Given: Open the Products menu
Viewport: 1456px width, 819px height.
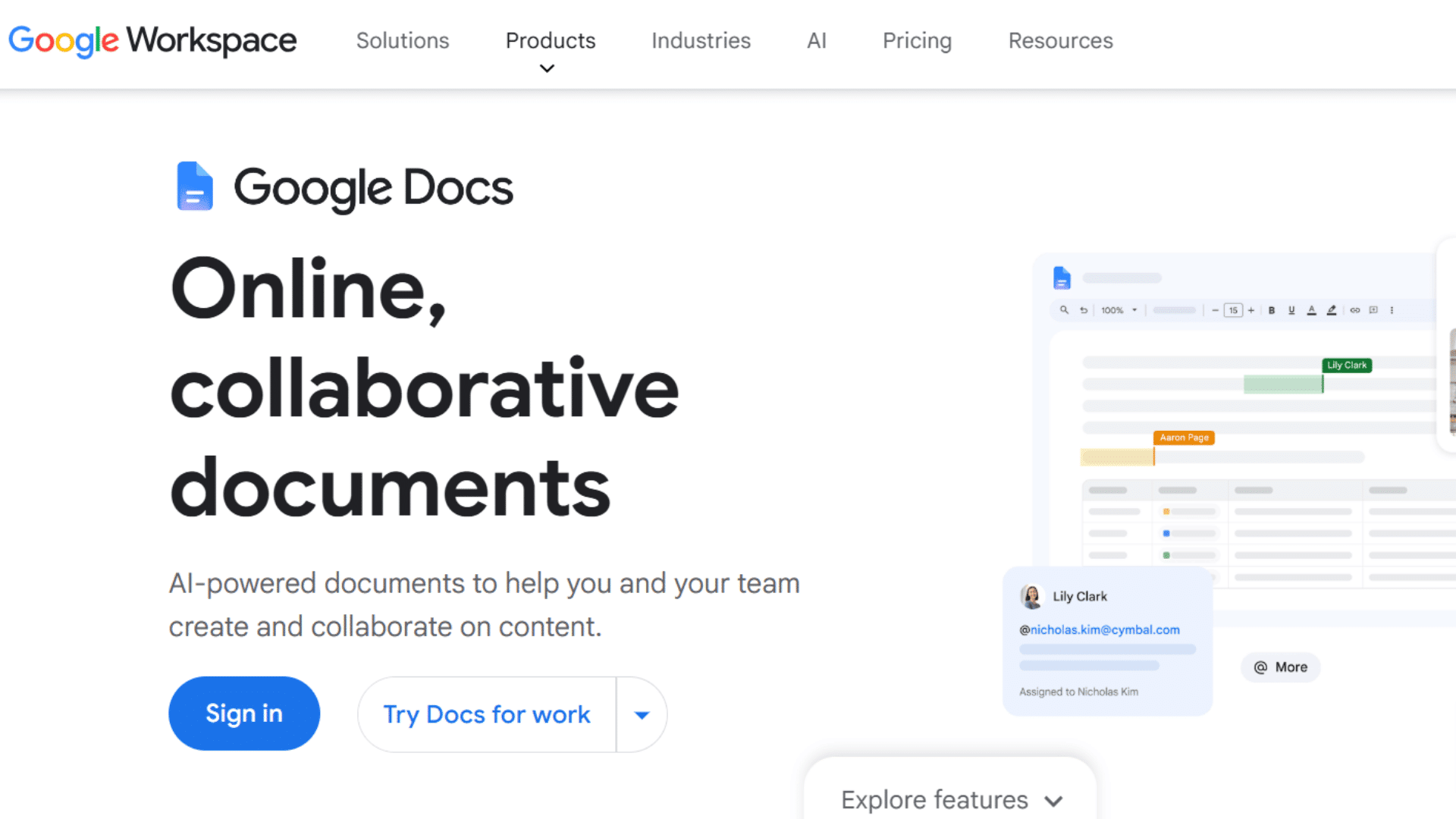Looking at the screenshot, I should pos(551,40).
